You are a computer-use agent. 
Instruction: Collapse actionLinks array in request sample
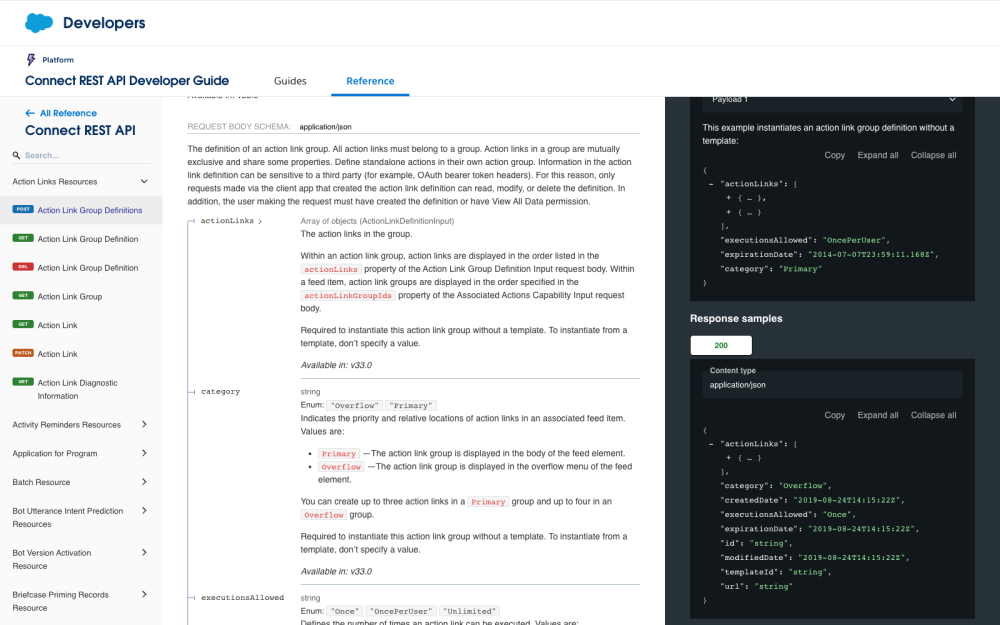pyautogui.click(x=711, y=184)
